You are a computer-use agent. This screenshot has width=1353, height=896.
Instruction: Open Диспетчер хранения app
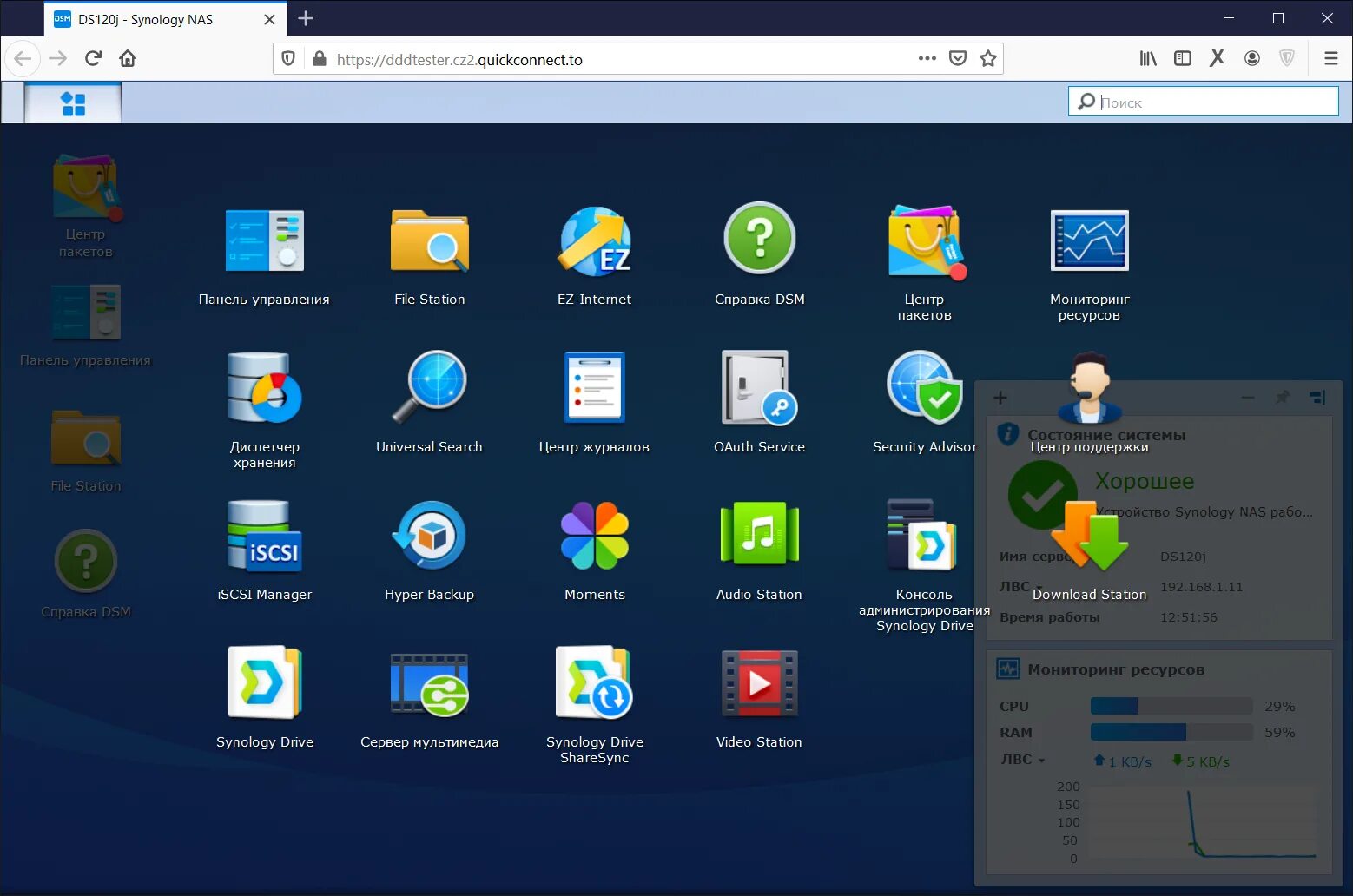[264, 387]
